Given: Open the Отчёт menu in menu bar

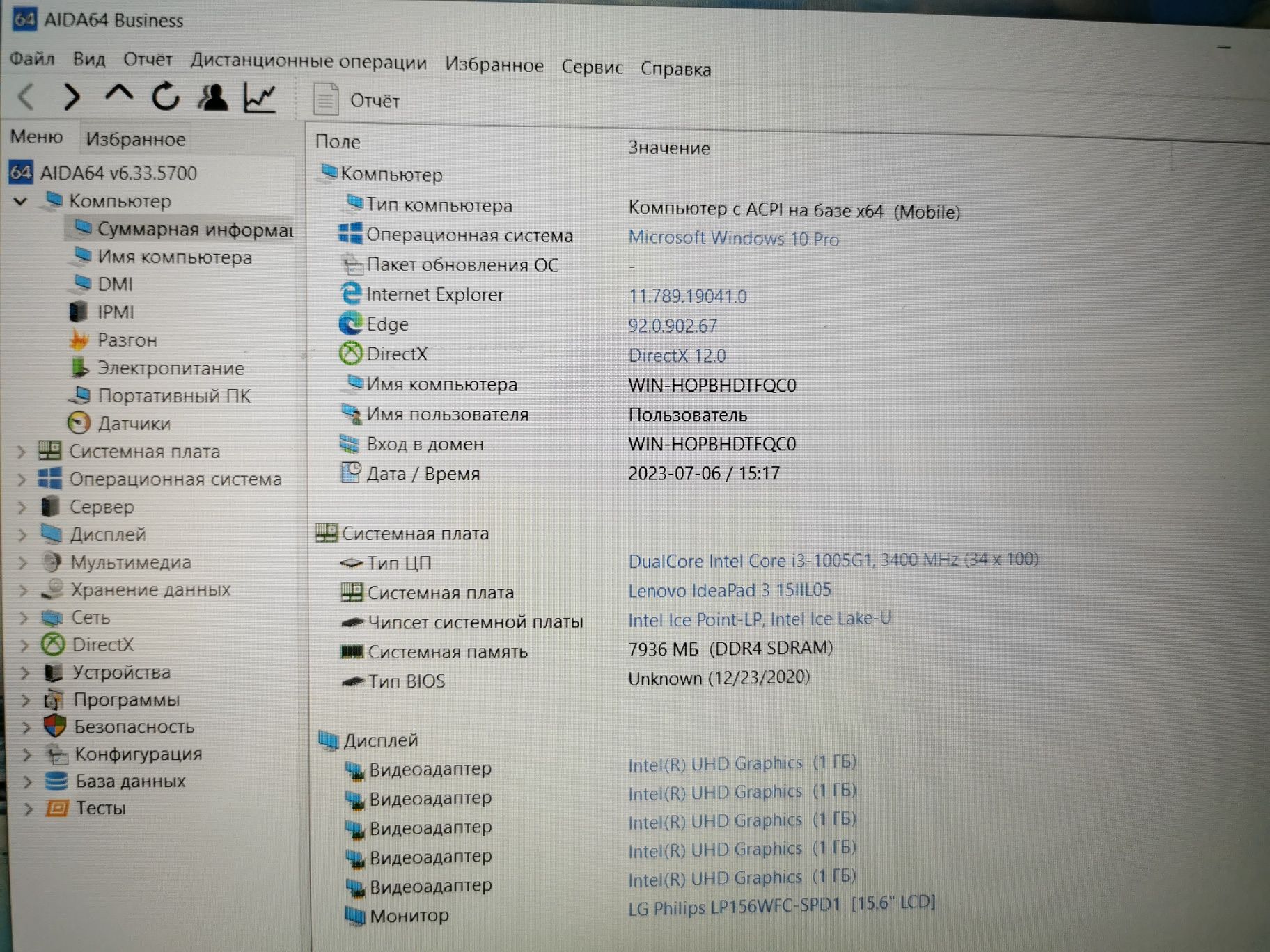Looking at the screenshot, I should [x=148, y=61].
